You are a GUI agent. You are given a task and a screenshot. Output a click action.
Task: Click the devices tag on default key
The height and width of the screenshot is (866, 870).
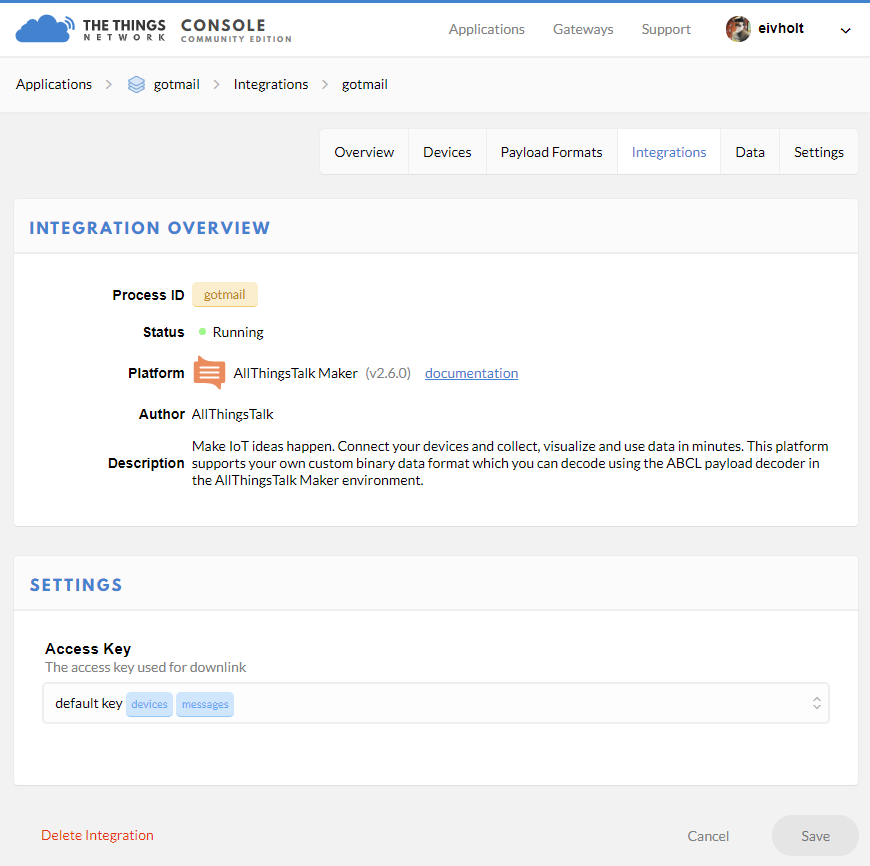(x=149, y=704)
